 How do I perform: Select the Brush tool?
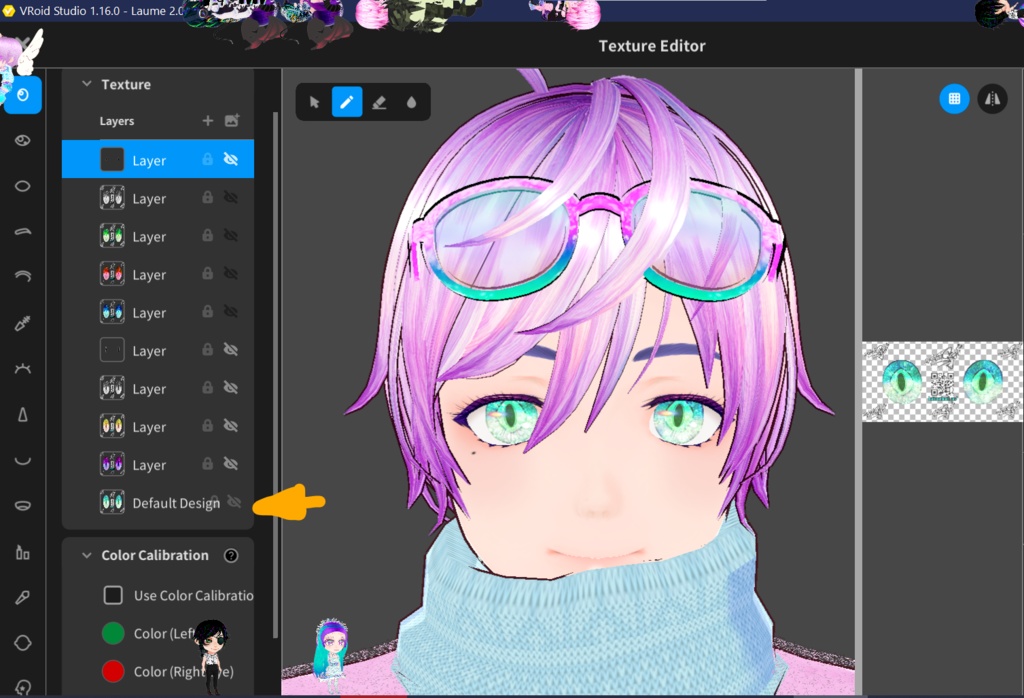pyautogui.click(x=347, y=101)
